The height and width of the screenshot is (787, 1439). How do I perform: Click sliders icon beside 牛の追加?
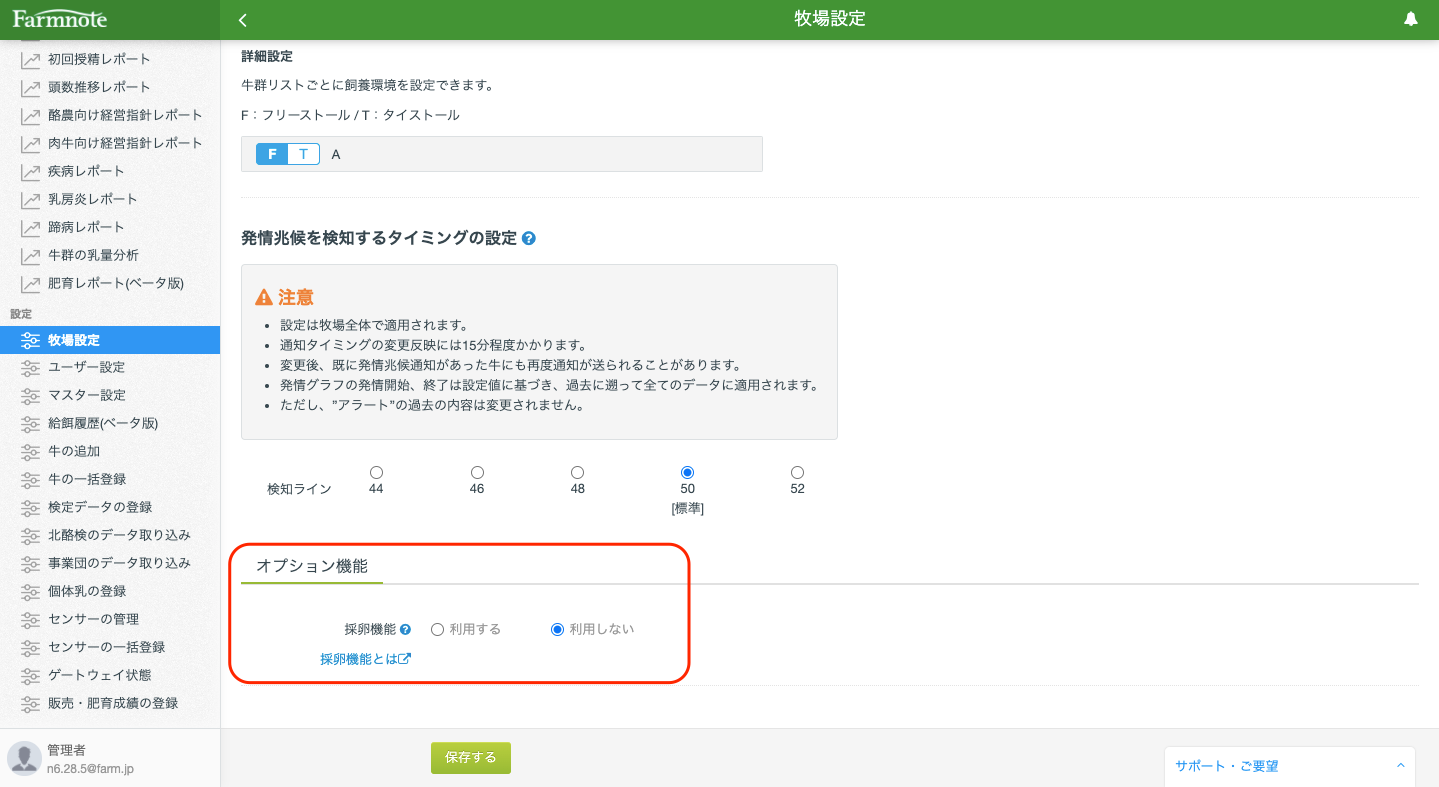(30, 451)
